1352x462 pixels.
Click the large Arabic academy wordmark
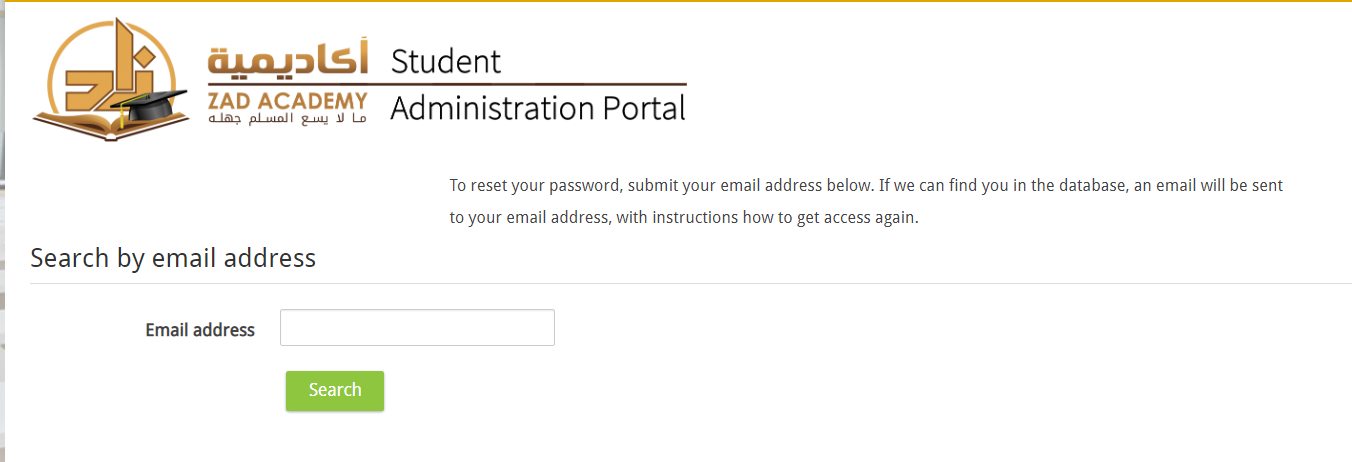pos(288,62)
